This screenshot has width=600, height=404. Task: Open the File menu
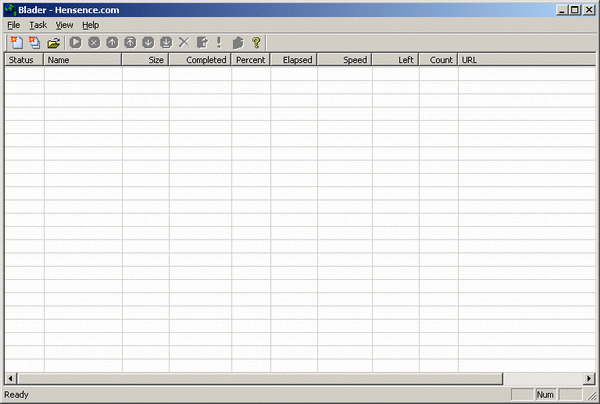(x=13, y=25)
